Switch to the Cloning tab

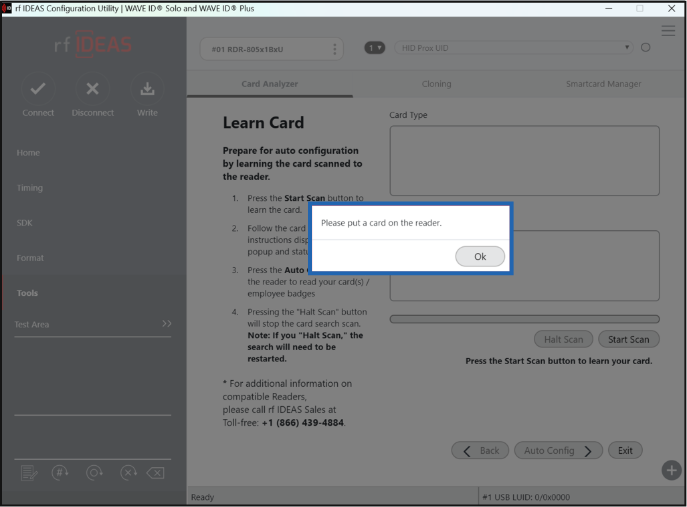point(436,84)
